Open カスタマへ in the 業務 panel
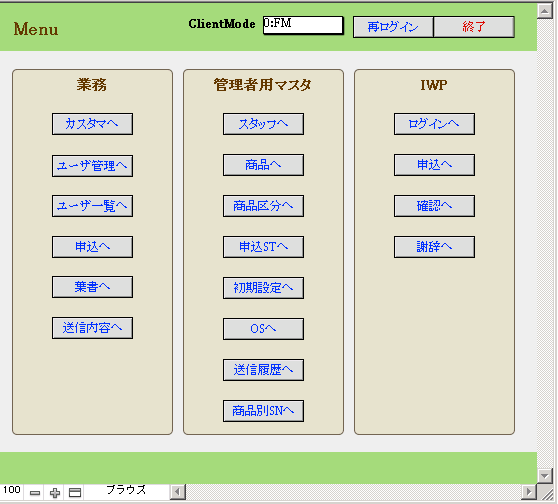This screenshot has height=504, width=558. pos(92,124)
